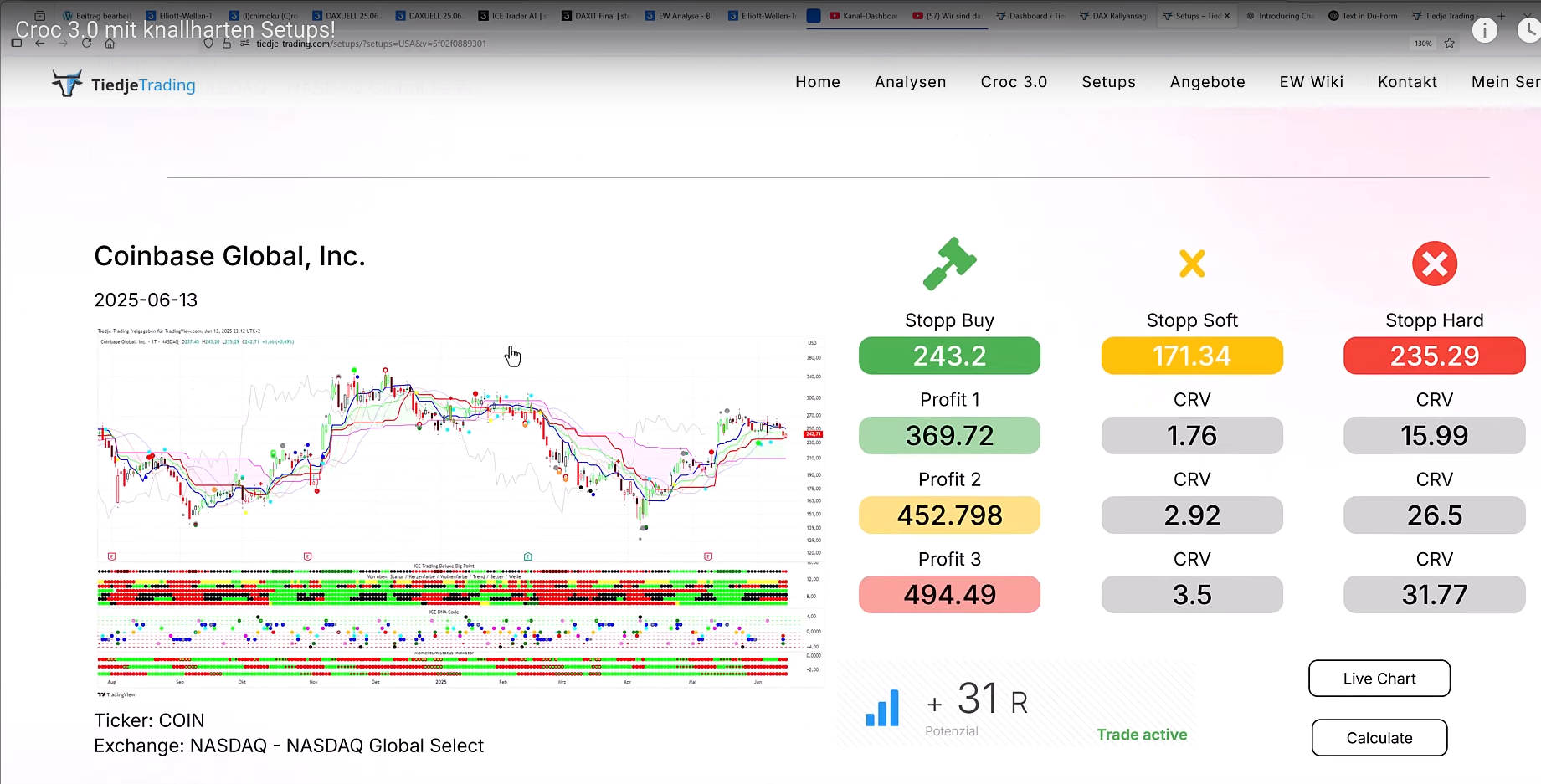Reload the page with the browser refresh icon
The image size is (1541, 784).
pyautogui.click(x=86, y=44)
